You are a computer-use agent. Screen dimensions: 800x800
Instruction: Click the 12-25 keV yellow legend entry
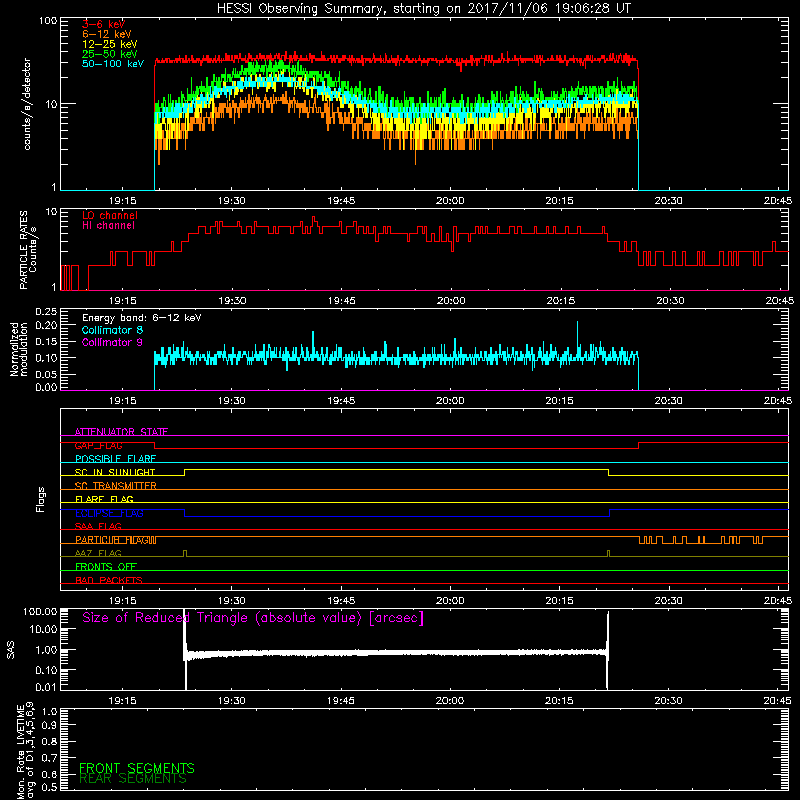click(x=110, y=44)
